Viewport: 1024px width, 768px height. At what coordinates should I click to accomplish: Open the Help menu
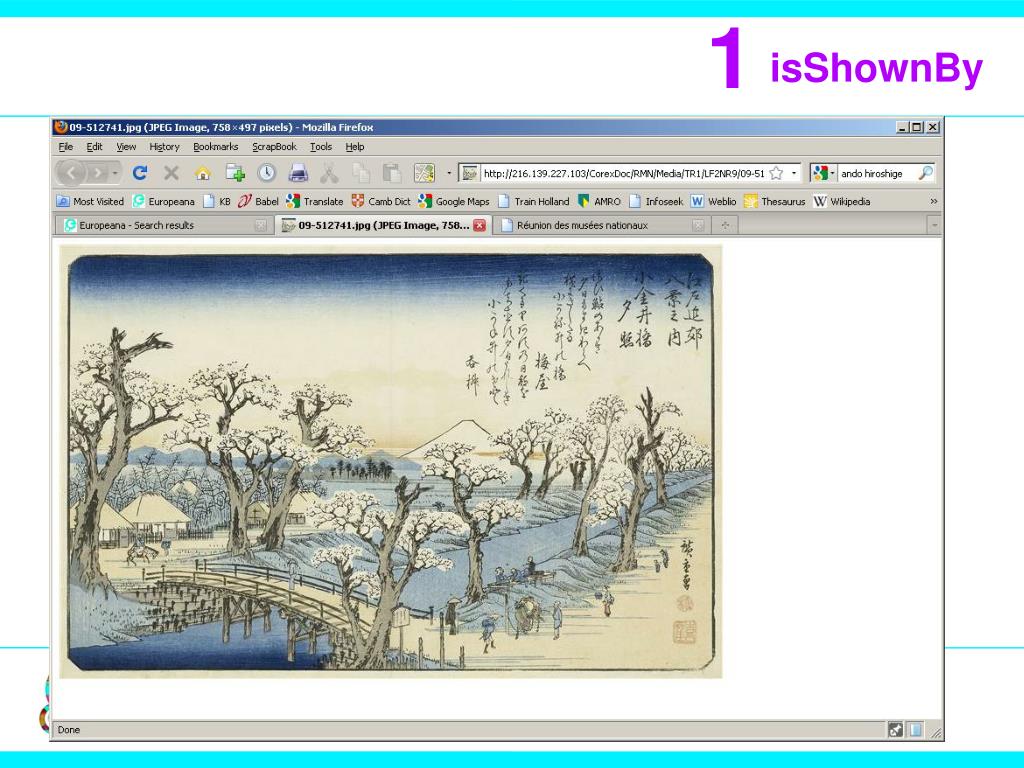pos(355,147)
